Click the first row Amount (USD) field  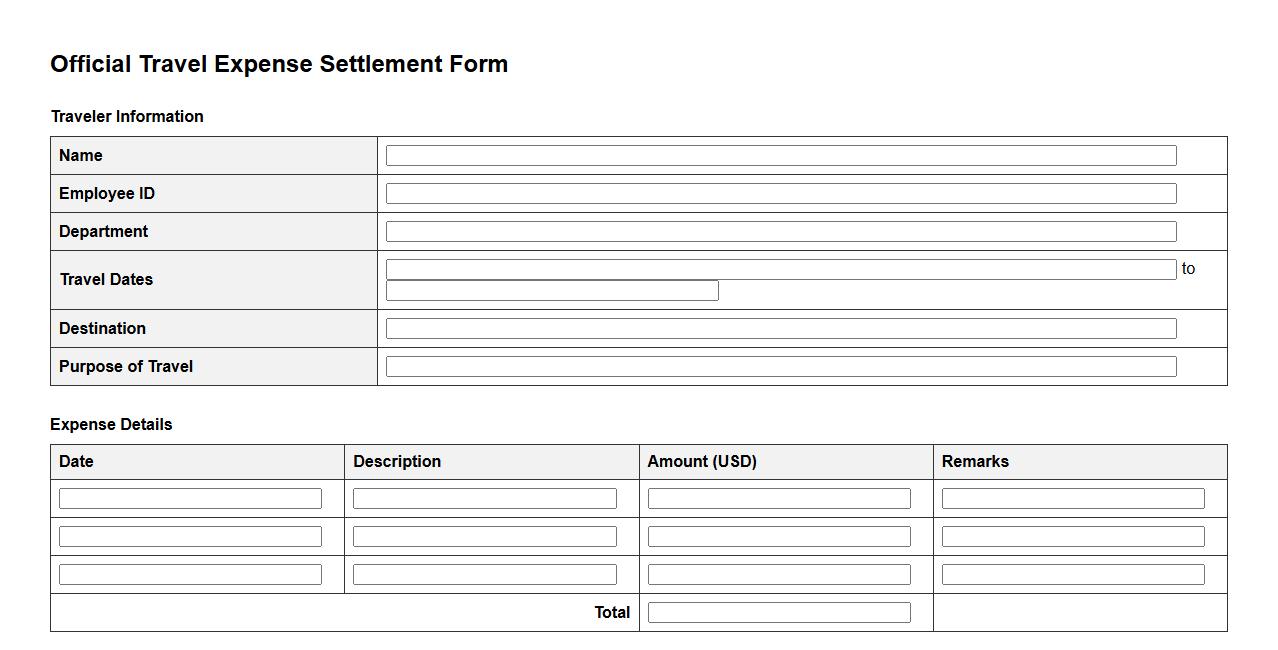click(x=779, y=499)
